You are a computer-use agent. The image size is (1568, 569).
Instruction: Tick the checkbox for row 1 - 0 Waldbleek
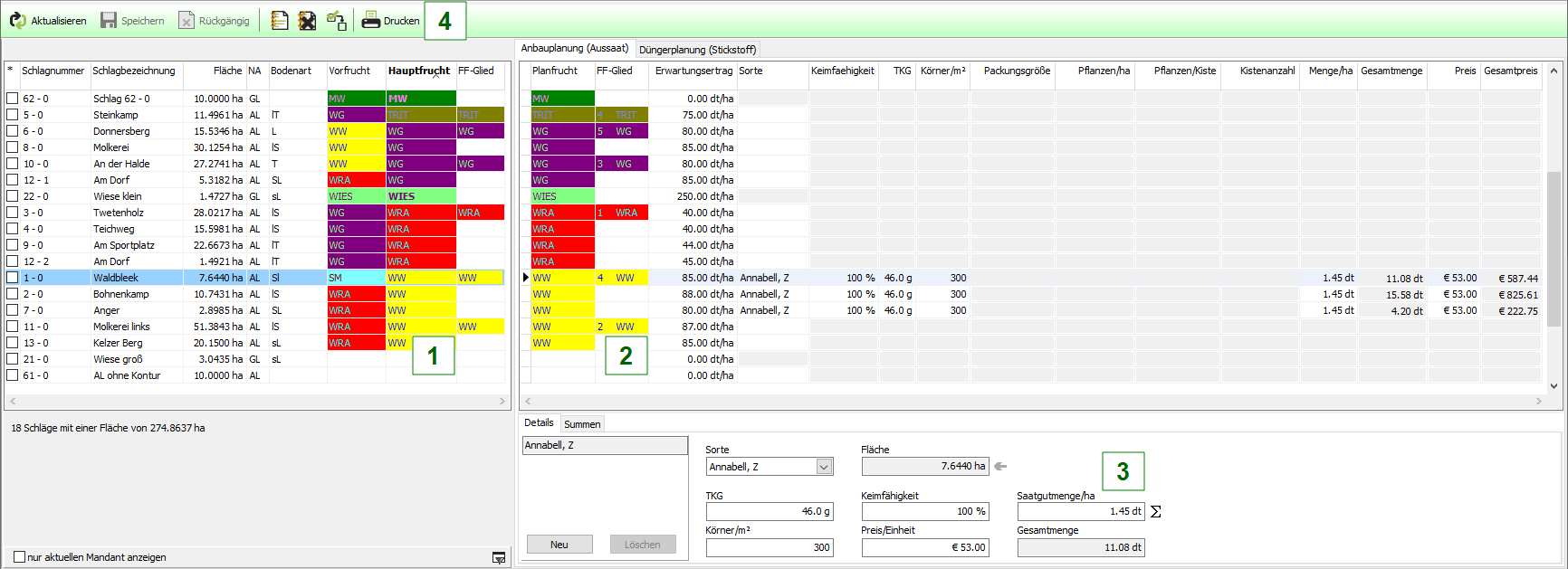tap(13, 278)
